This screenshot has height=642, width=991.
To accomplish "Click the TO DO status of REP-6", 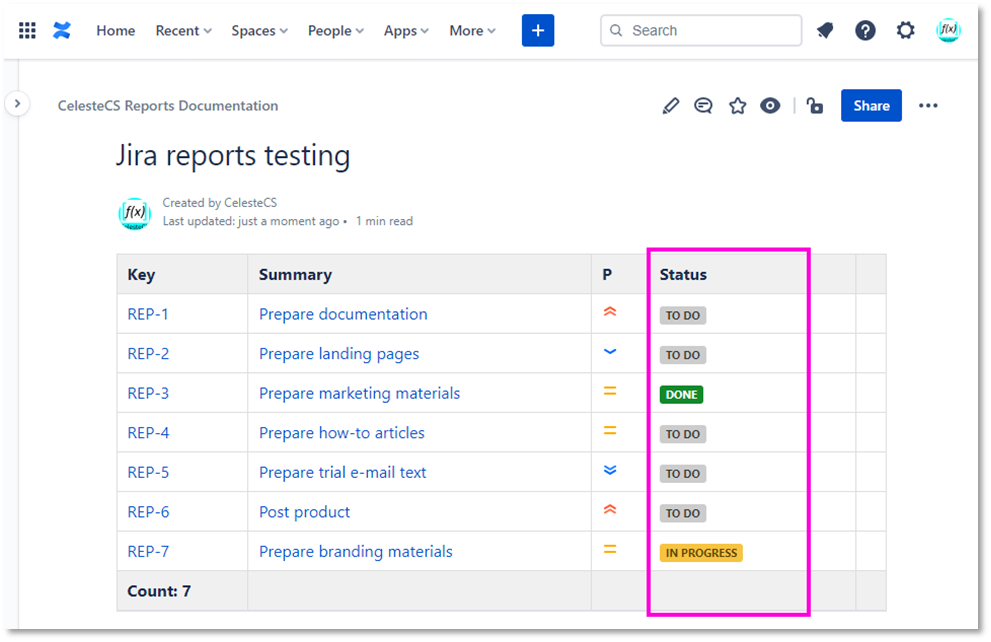I will [683, 513].
